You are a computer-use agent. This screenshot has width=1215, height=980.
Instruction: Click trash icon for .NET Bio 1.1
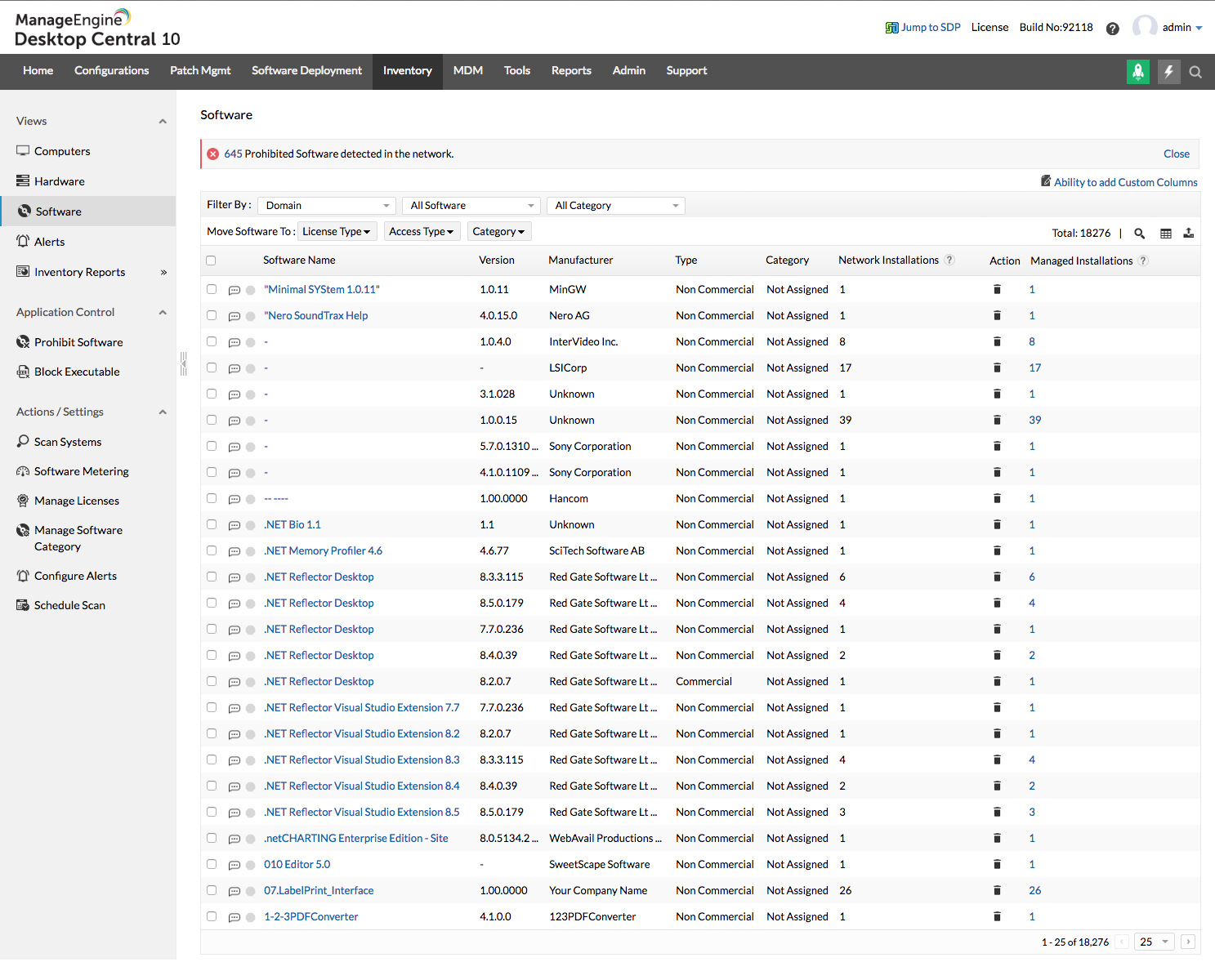point(997,524)
